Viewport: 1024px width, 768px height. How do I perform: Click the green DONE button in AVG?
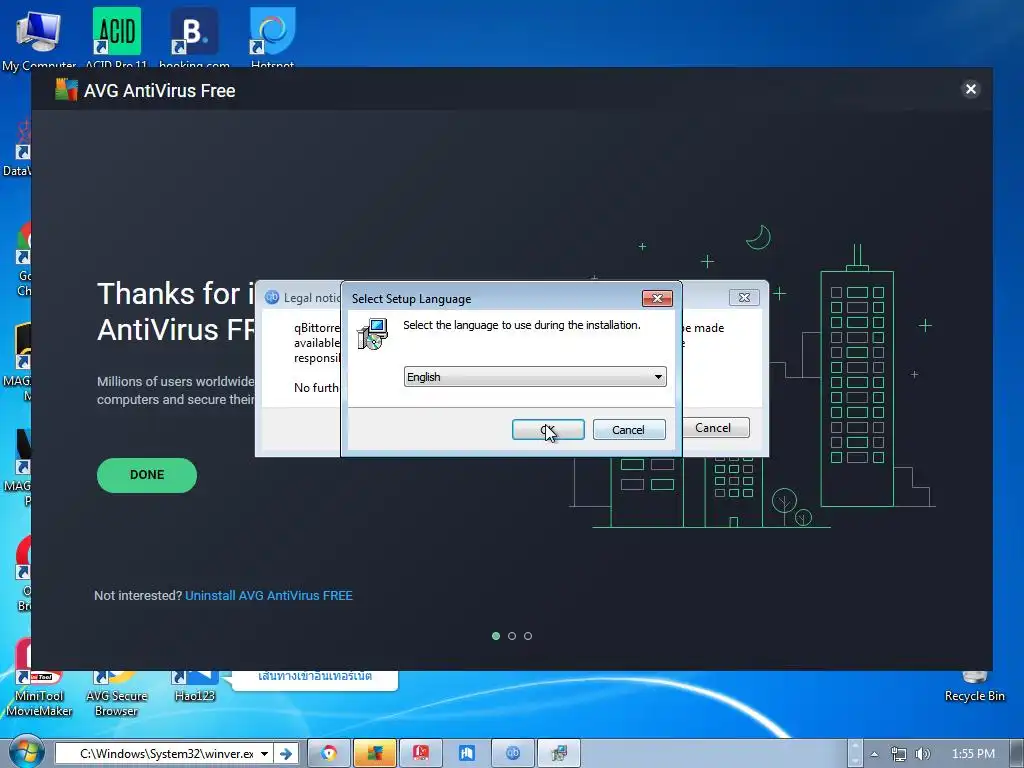(147, 475)
